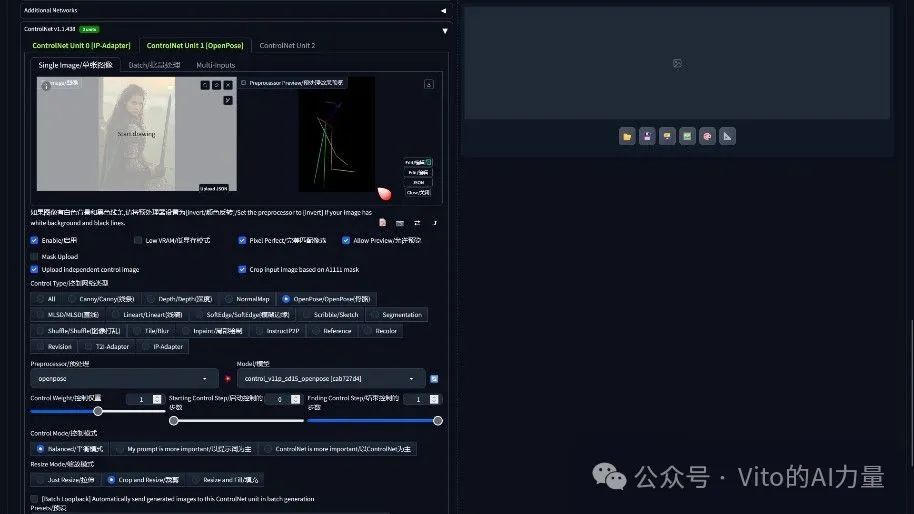Send image to extras ruler icon

[727, 136]
